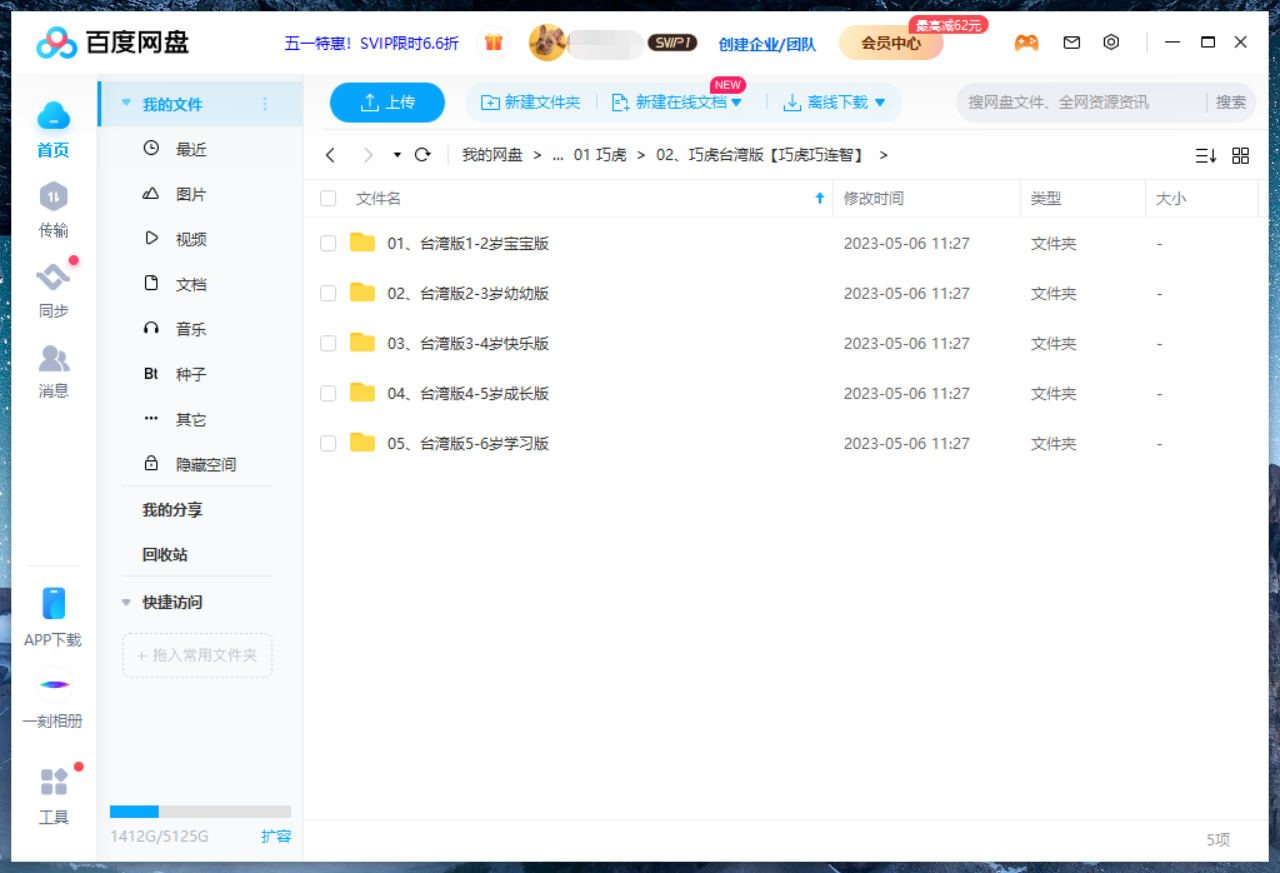
Task: Open 文档 documents category
Action: point(190,284)
